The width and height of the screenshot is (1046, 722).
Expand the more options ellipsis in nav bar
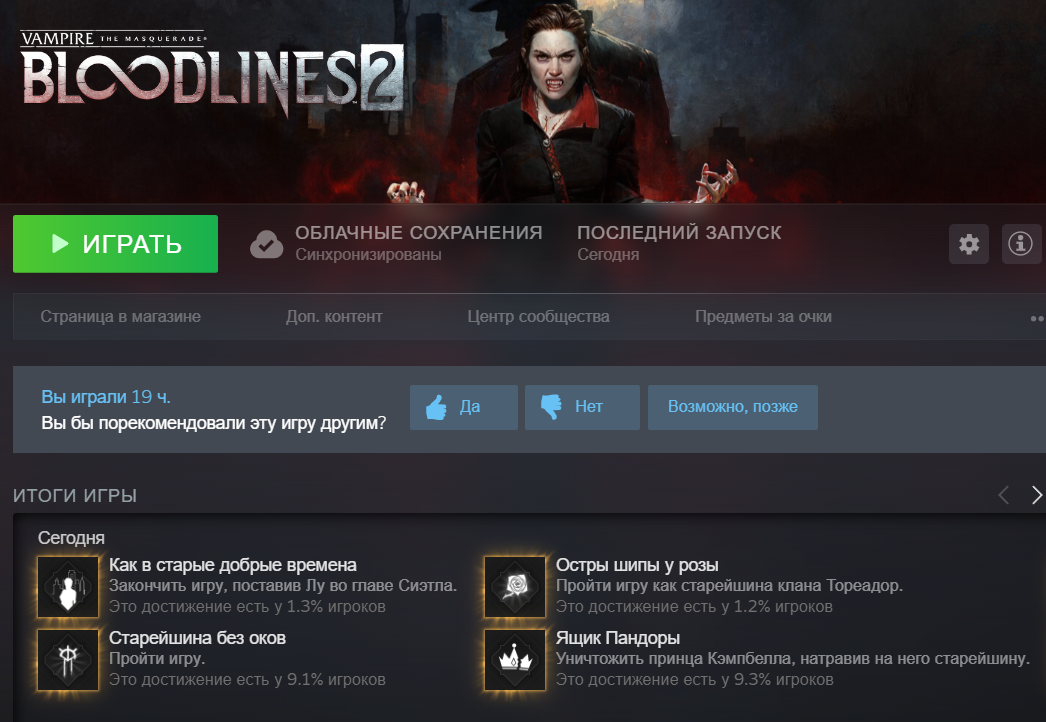(1037, 318)
